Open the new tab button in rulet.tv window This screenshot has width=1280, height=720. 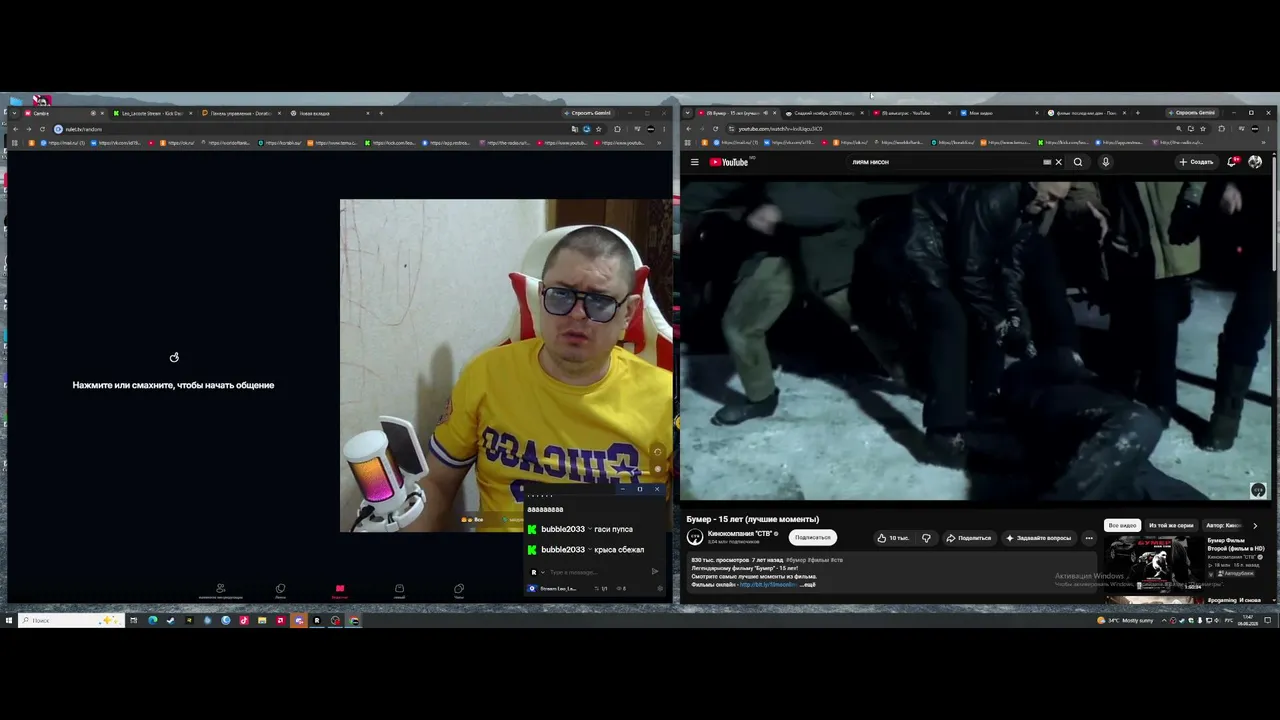(381, 113)
